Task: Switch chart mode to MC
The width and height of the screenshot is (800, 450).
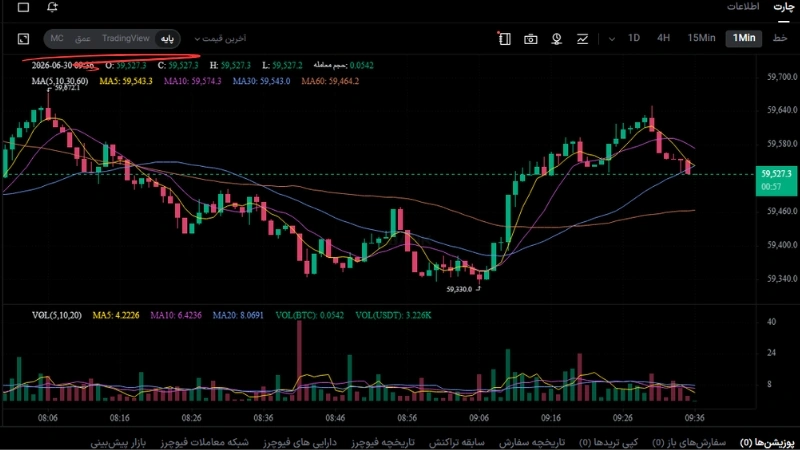Action: click(57, 38)
